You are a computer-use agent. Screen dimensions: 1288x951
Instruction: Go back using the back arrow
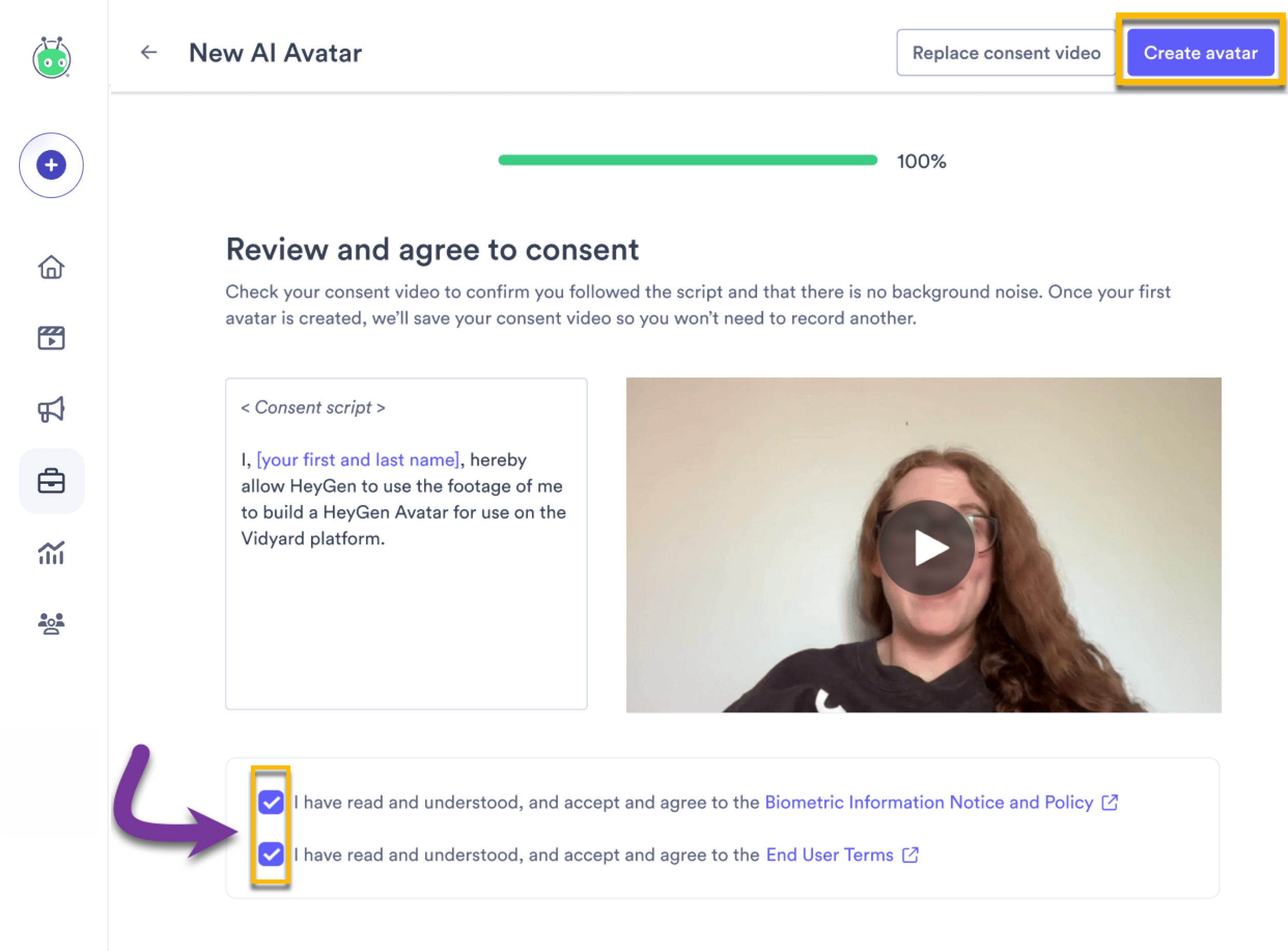149,52
